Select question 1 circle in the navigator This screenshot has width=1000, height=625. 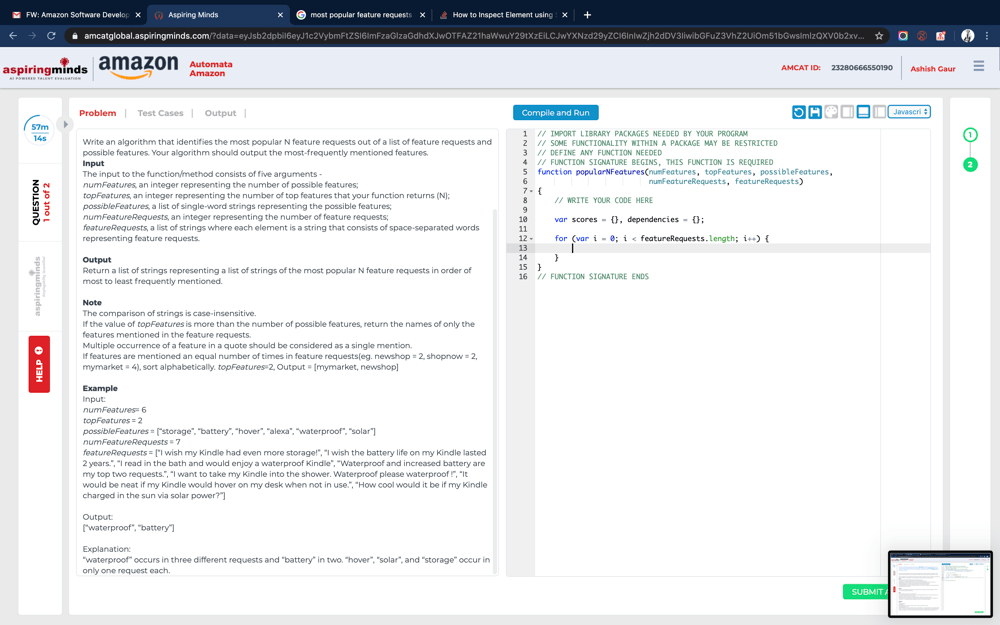pyautogui.click(x=969, y=133)
